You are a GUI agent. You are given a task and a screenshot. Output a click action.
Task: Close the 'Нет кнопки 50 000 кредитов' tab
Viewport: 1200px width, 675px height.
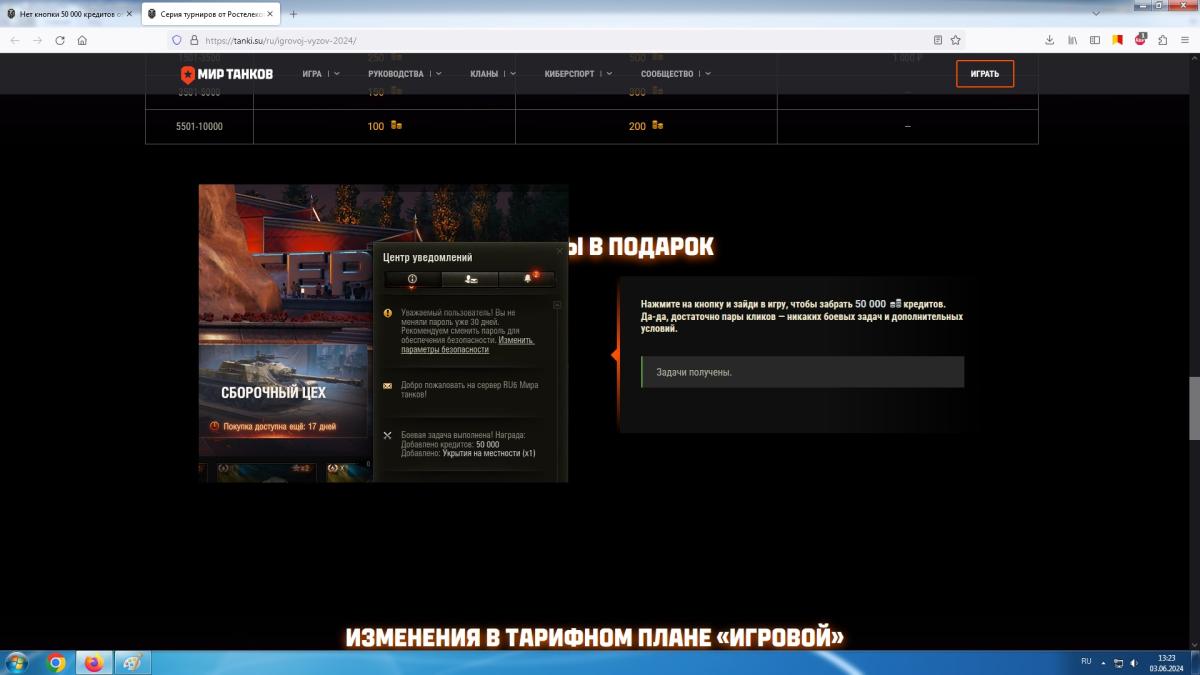(129, 14)
